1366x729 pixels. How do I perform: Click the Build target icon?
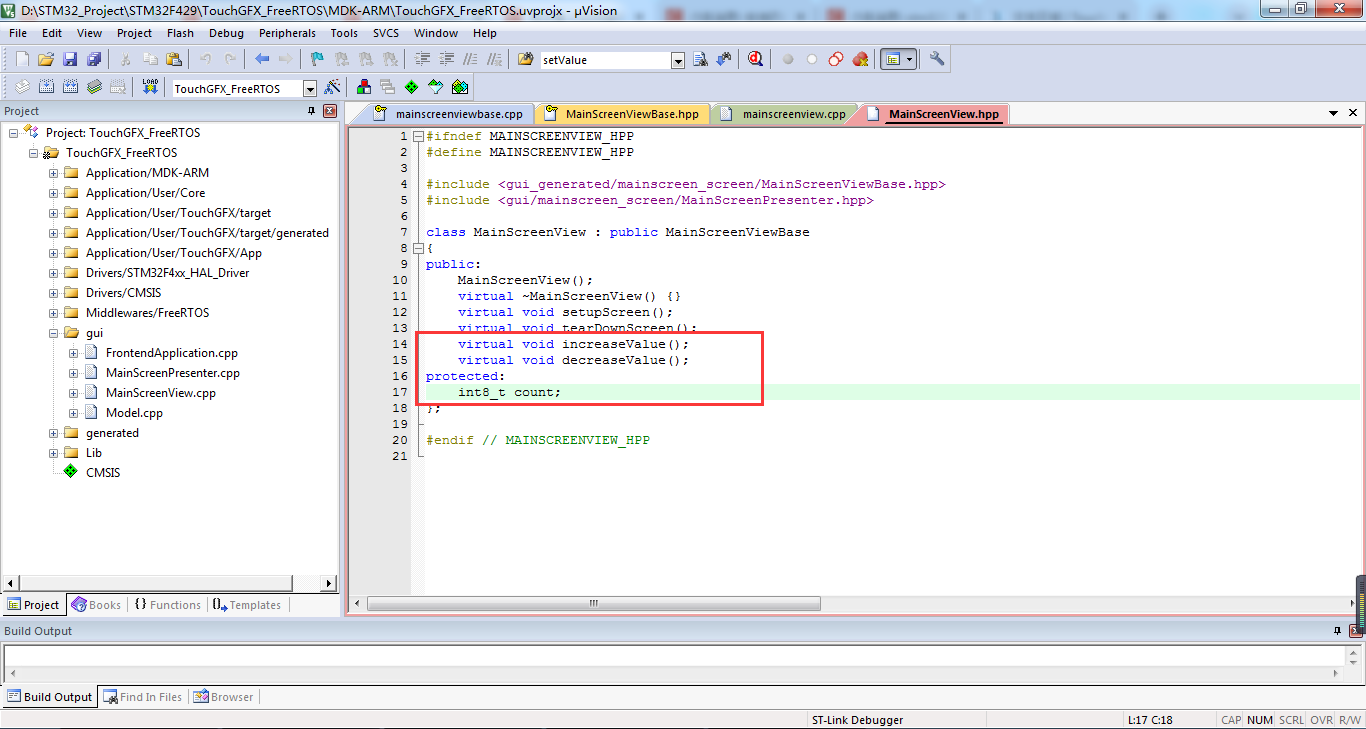[x=46, y=88]
